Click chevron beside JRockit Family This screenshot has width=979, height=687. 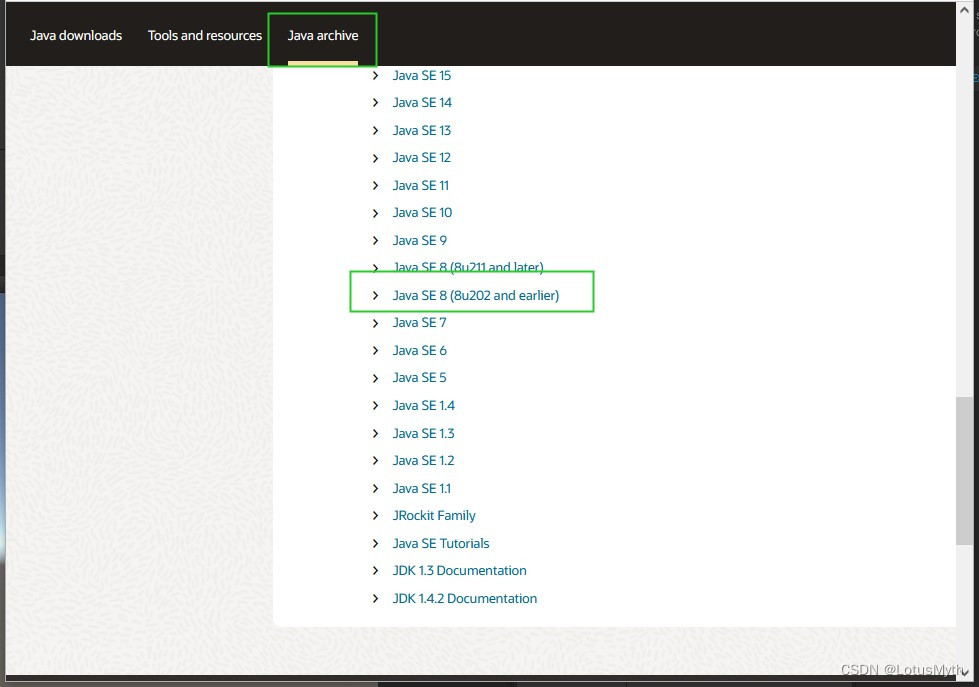tap(375, 515)
